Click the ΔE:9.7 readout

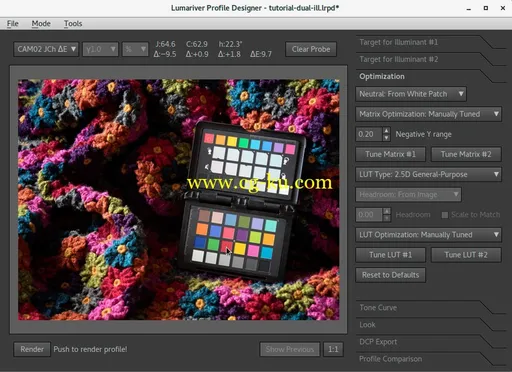[261, 54]
